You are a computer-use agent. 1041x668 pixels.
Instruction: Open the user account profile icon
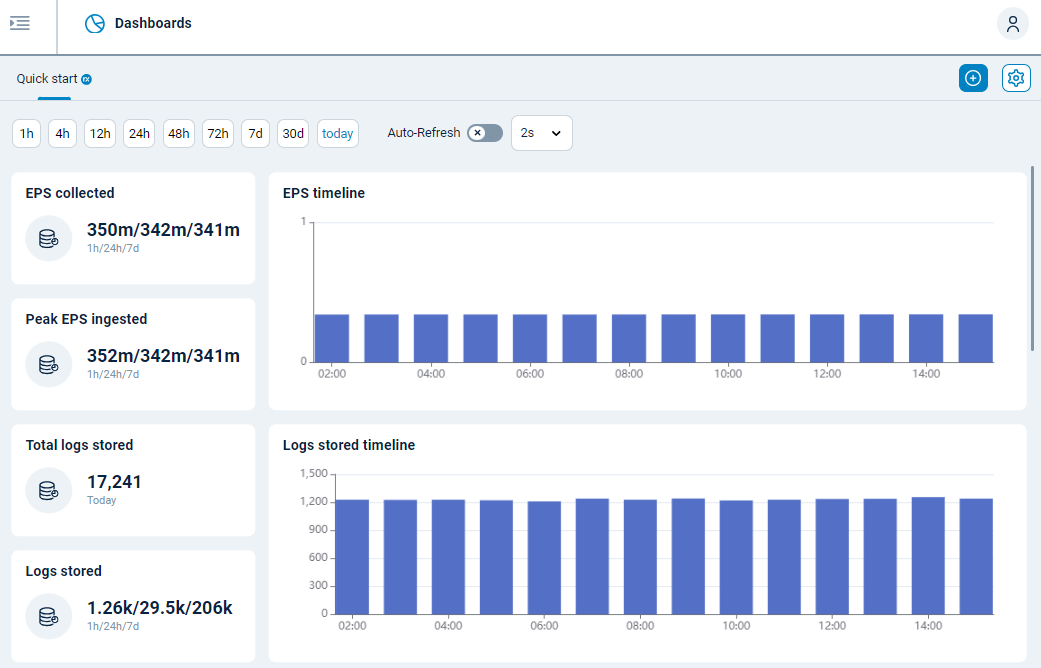(1013, 23)
